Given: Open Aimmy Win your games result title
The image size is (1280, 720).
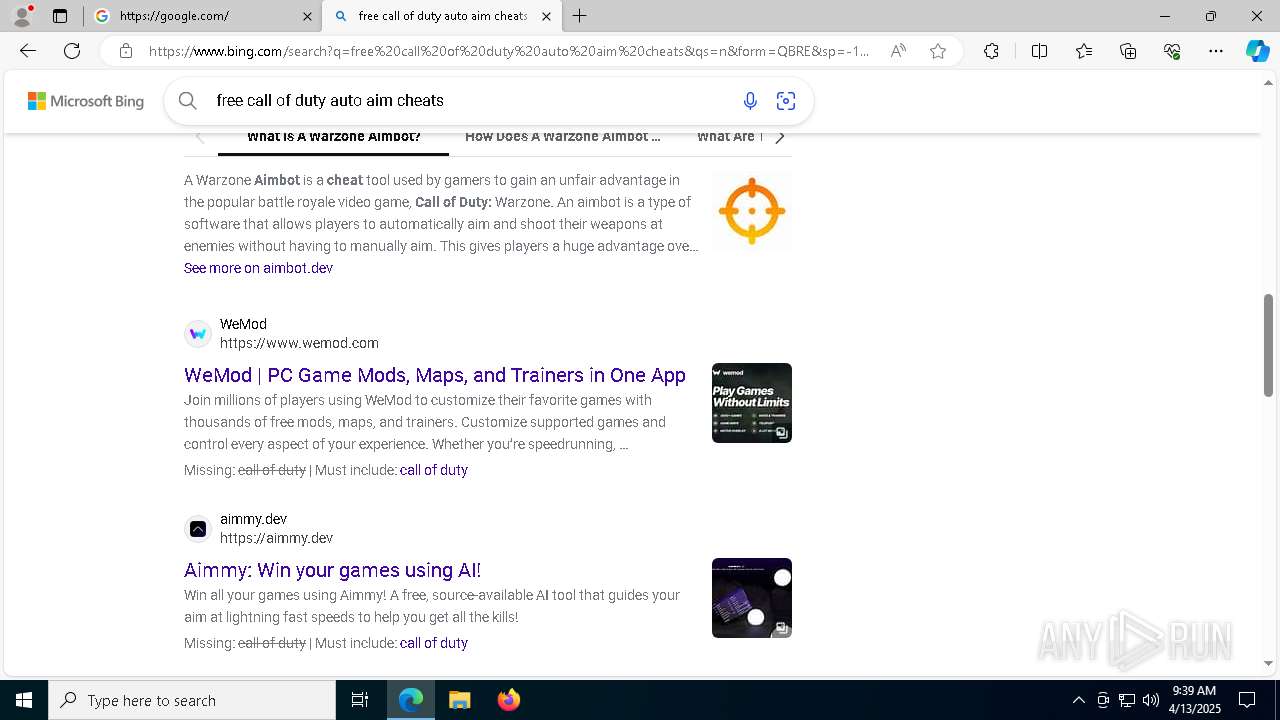Looking at the screenshot, I should [332, 570].
